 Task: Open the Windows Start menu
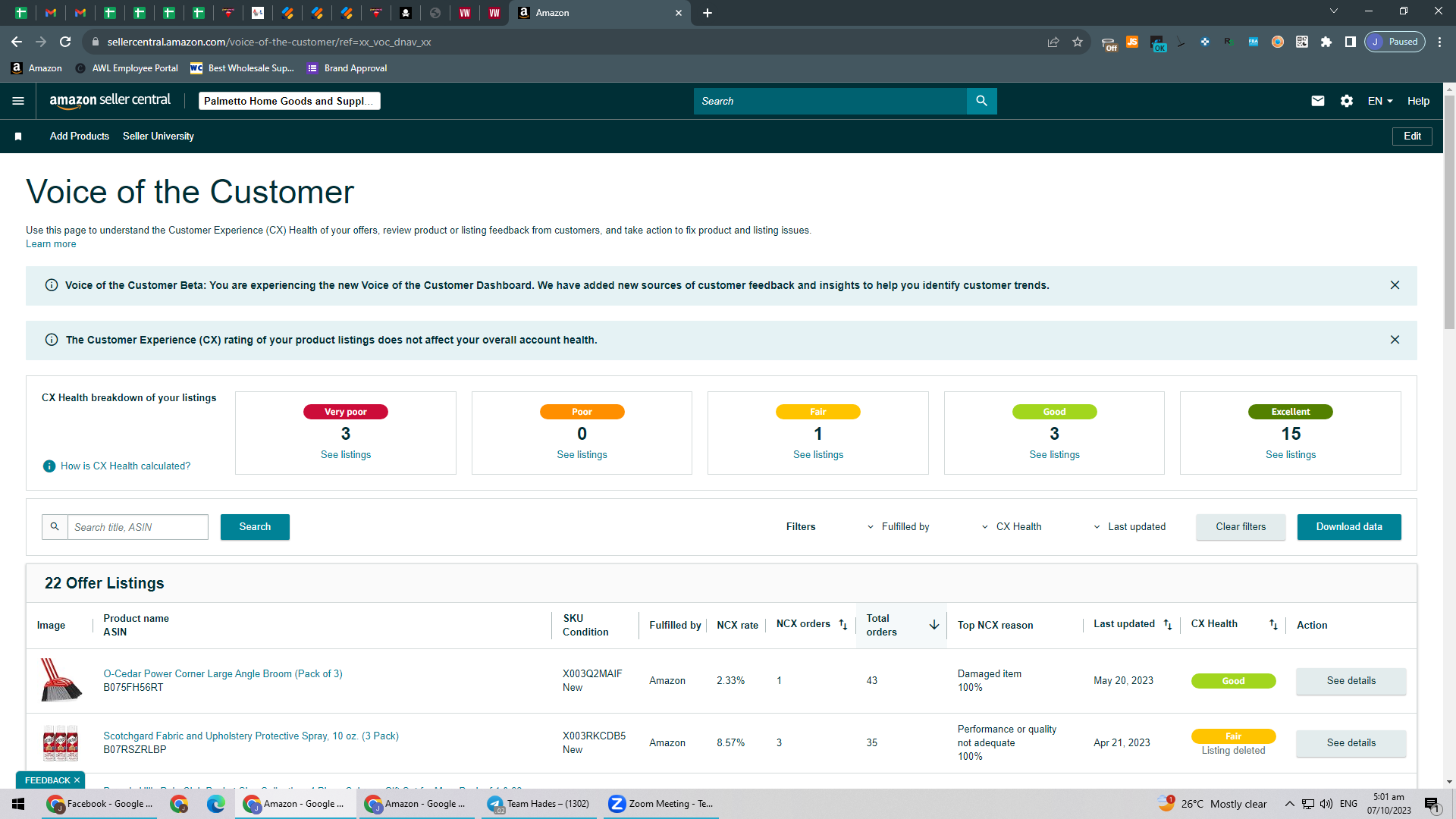pos(18,804)
